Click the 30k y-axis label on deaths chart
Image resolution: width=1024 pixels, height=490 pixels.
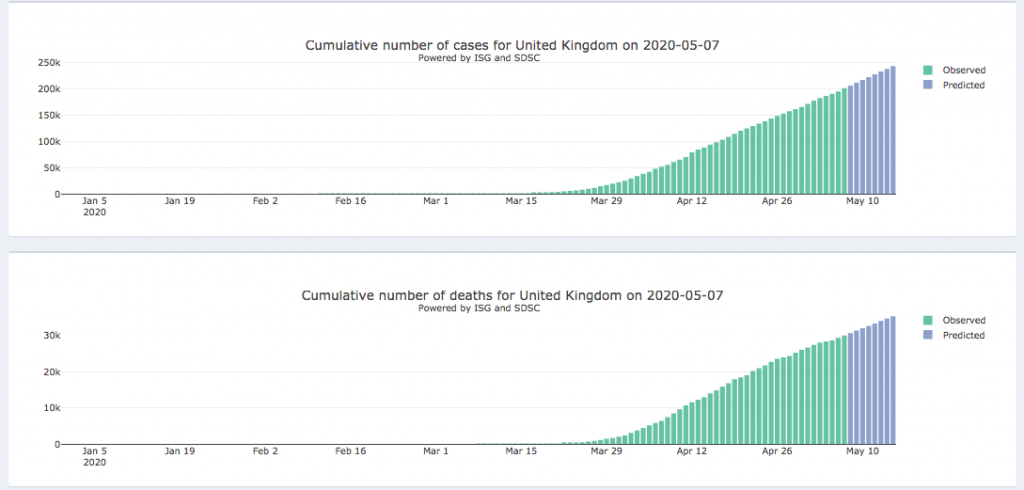click(x=50, y=335)
